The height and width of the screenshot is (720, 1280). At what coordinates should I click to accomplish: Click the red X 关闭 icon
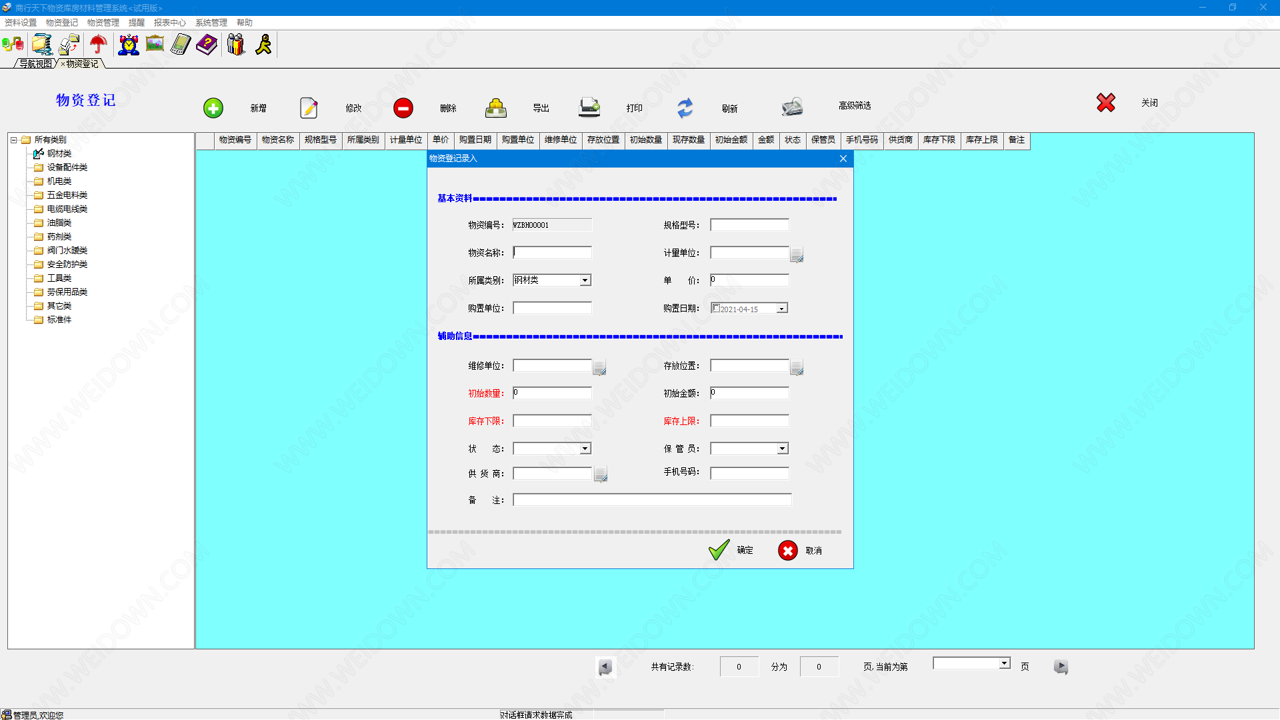tap(1106, 103)
